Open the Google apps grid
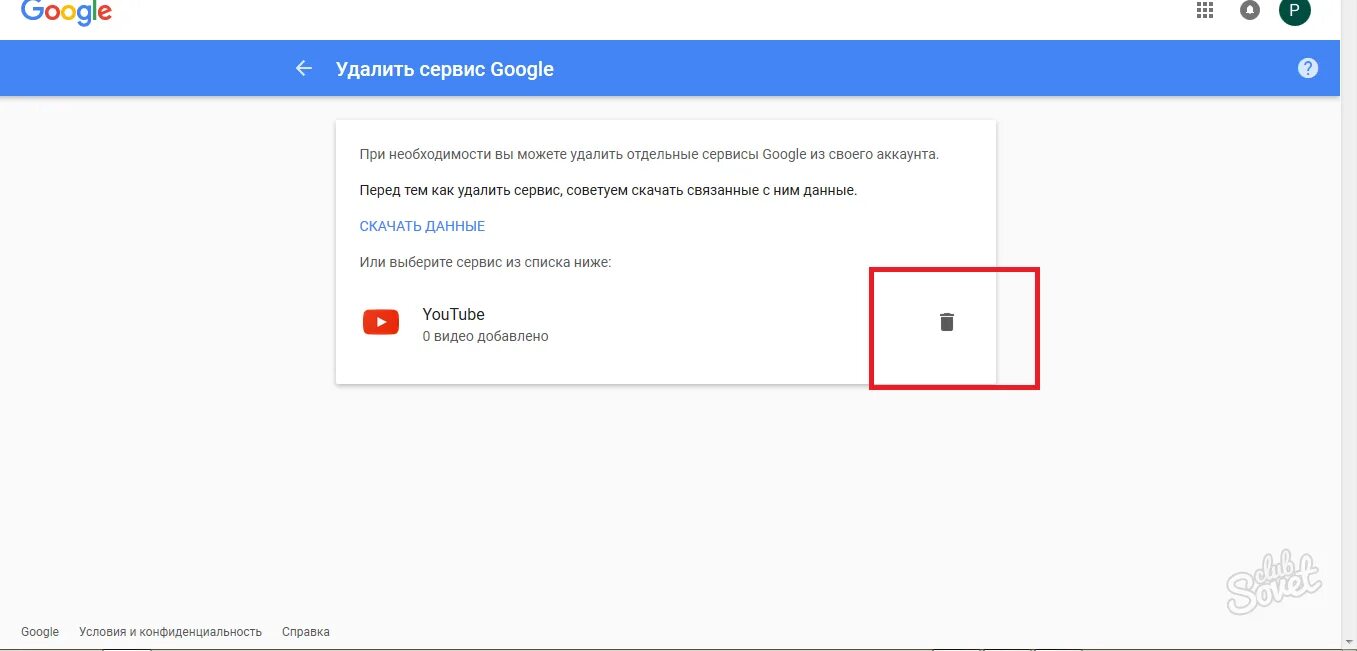The image size is (1357, 651). coord(1205,10)
